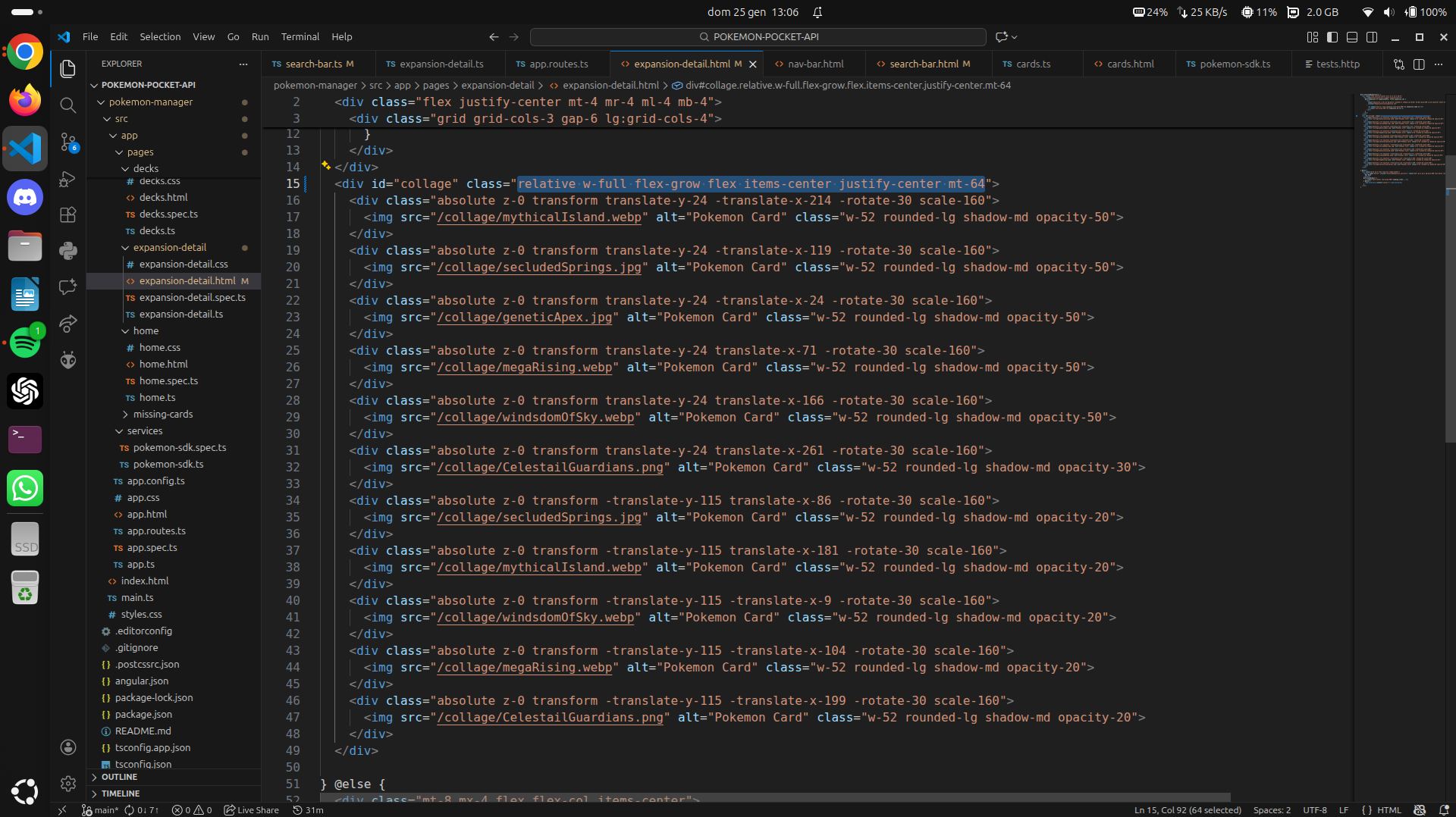Viewport: 1456px width, 817px height.
Task: Expand the missing-cards folder
Action: [x=162, y=415]
